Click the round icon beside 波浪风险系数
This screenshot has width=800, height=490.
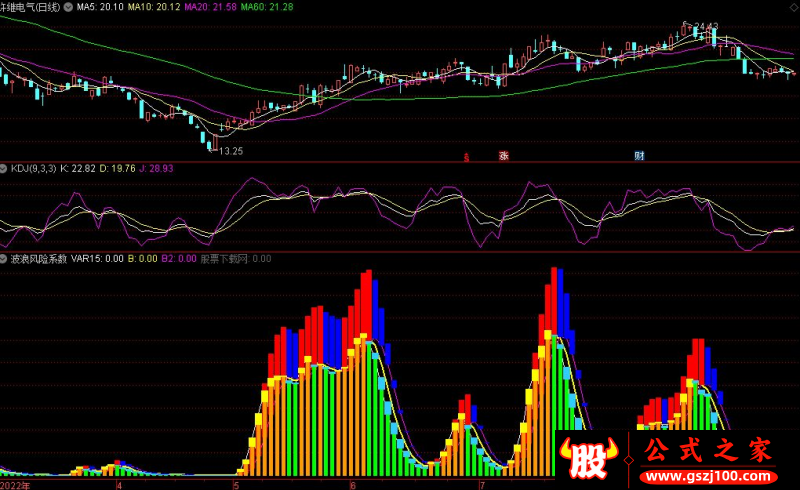click(x=4, y=258)
